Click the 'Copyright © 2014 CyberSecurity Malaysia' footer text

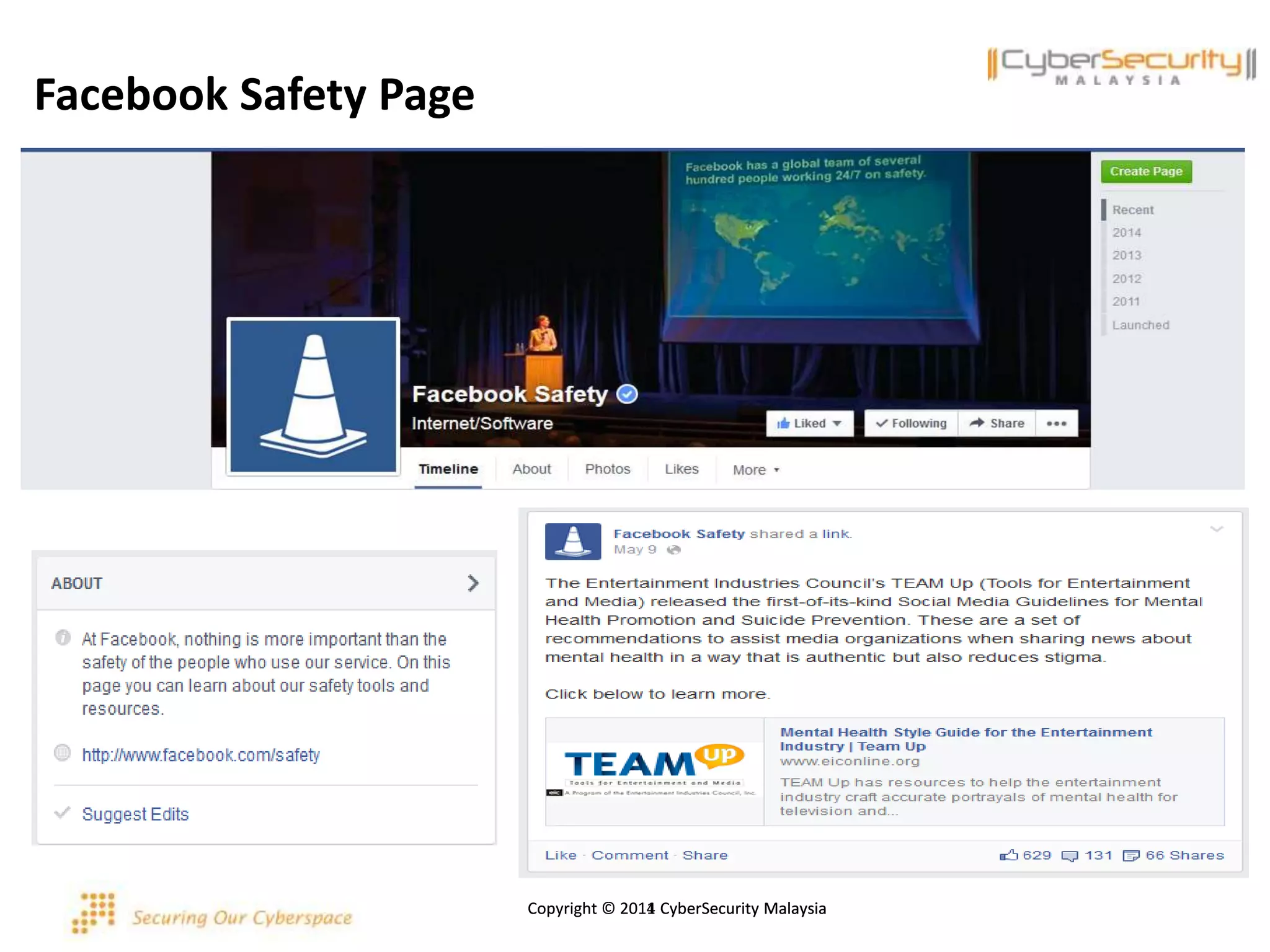pyautogui.click(x=677, y=909)
